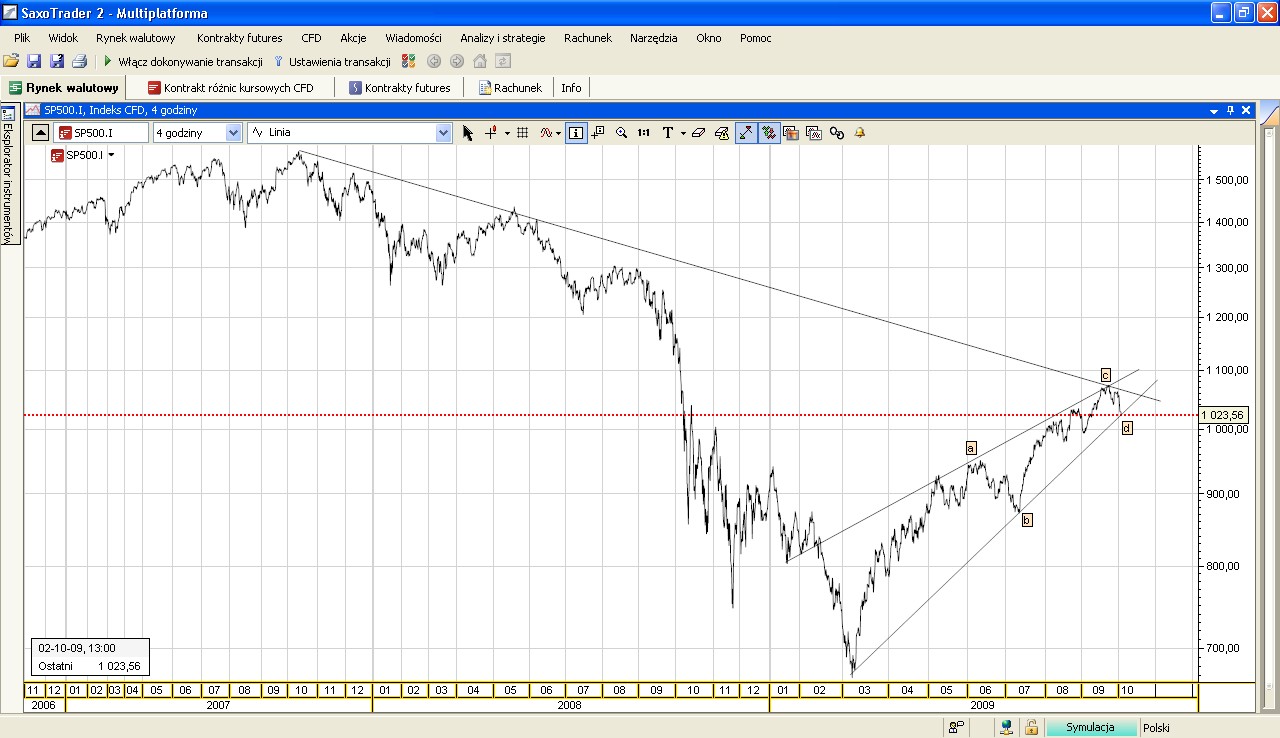Open the Narzędzia menu
The height and width of the screenshot is (738, 1280).
pyautogui.click(x=654, y=38)
